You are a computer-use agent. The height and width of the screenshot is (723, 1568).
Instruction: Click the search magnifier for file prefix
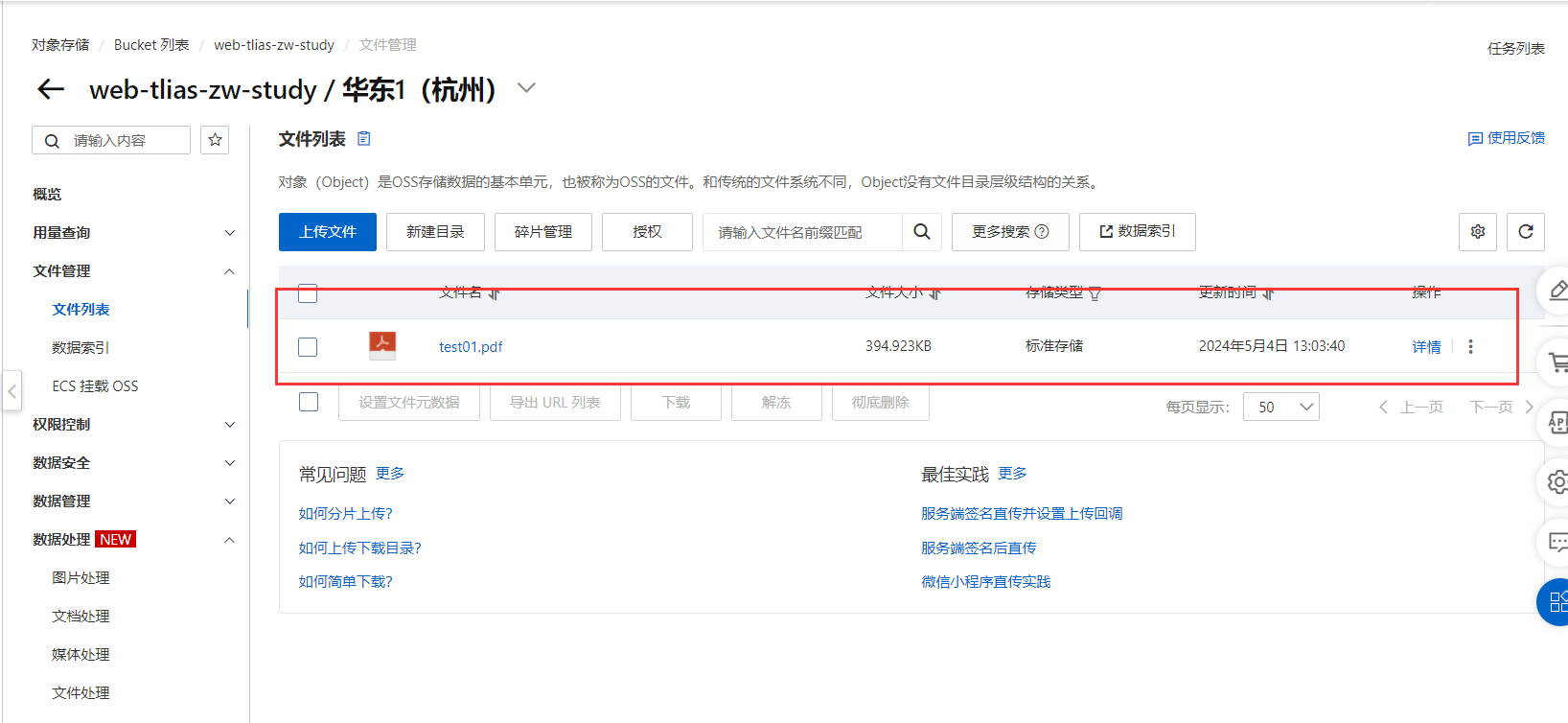pyautogui.click(x=921, y=232)
